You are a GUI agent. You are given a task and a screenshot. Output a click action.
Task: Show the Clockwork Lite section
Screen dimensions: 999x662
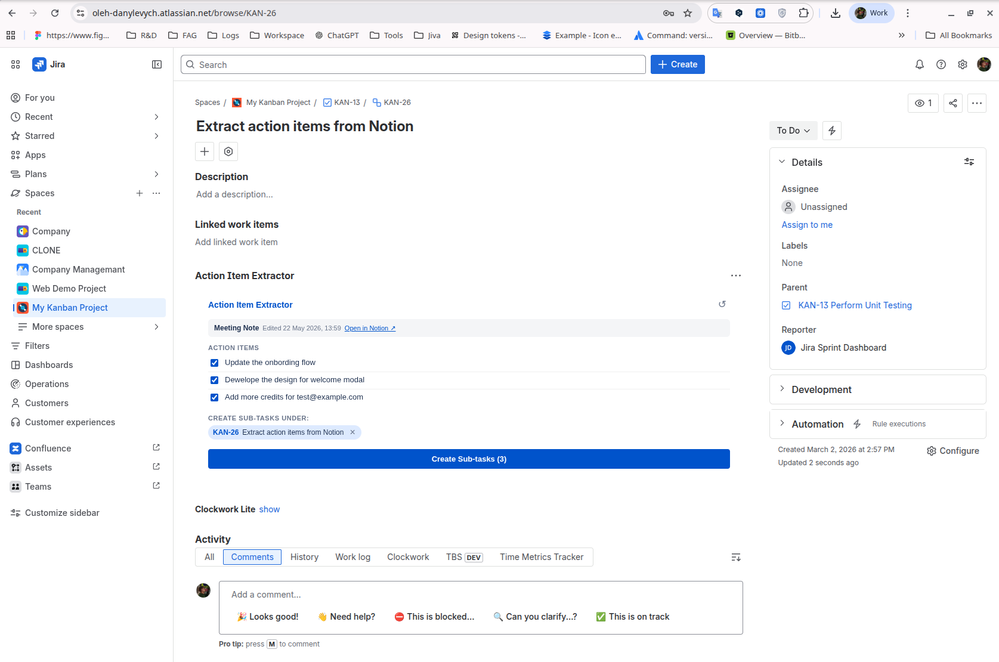[269, 509]
